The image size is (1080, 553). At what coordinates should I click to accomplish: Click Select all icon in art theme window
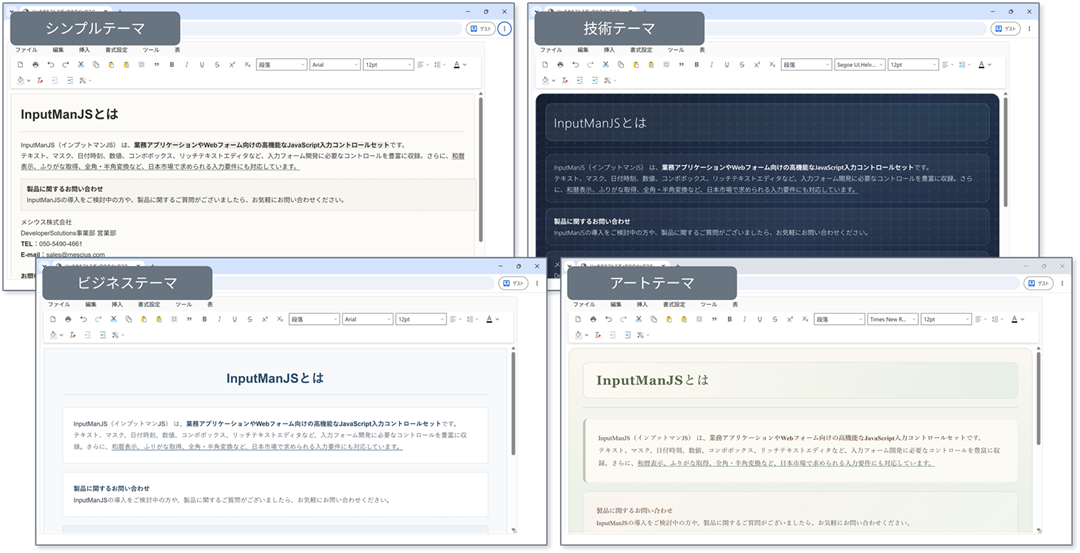(699, 320)
